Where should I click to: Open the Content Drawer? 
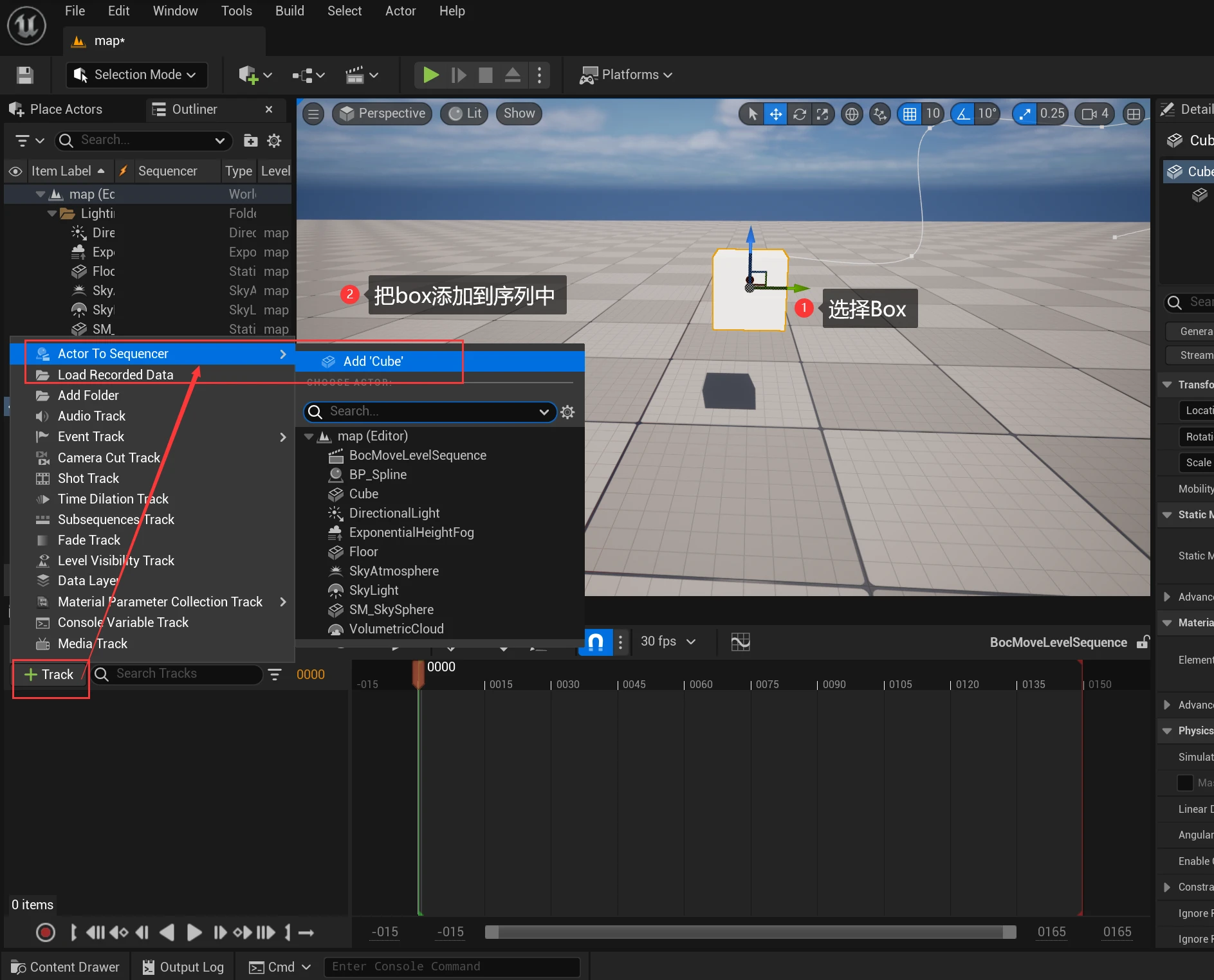point(65,967)
